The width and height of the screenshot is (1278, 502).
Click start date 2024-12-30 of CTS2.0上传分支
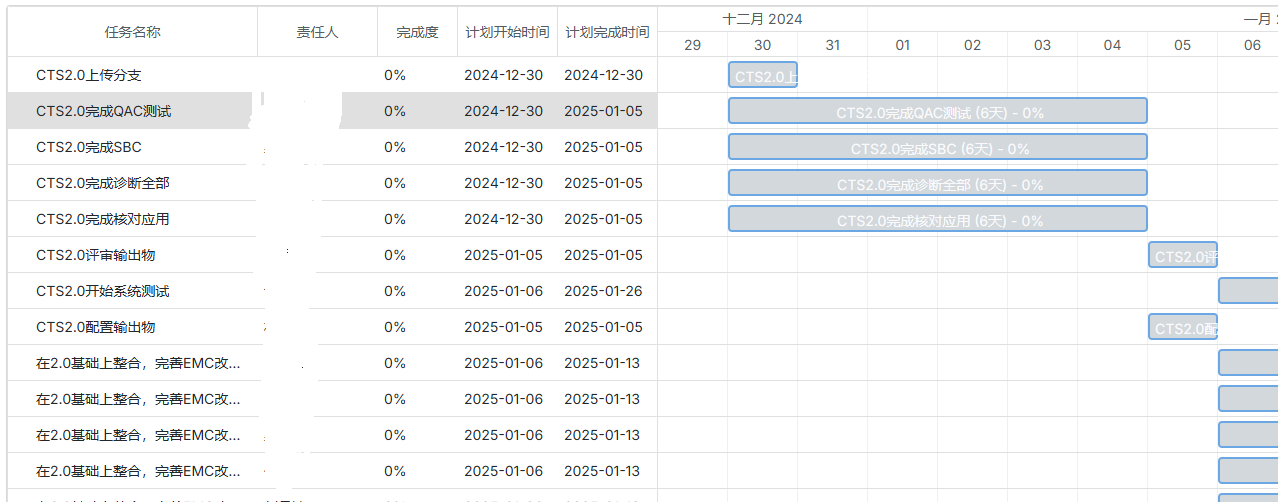click(504, 75)
